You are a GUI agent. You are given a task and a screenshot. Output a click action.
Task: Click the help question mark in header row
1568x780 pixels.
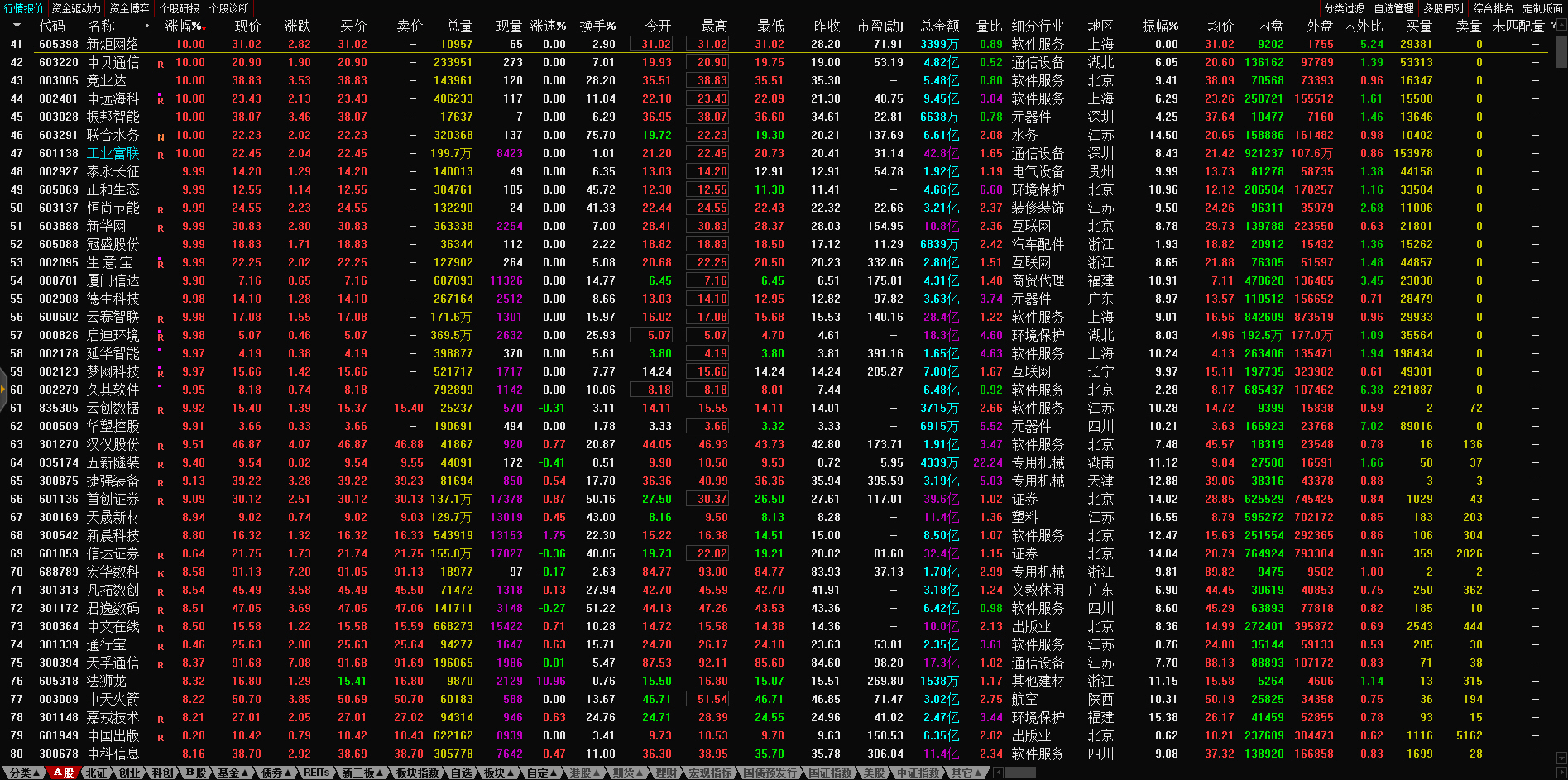1553,26
